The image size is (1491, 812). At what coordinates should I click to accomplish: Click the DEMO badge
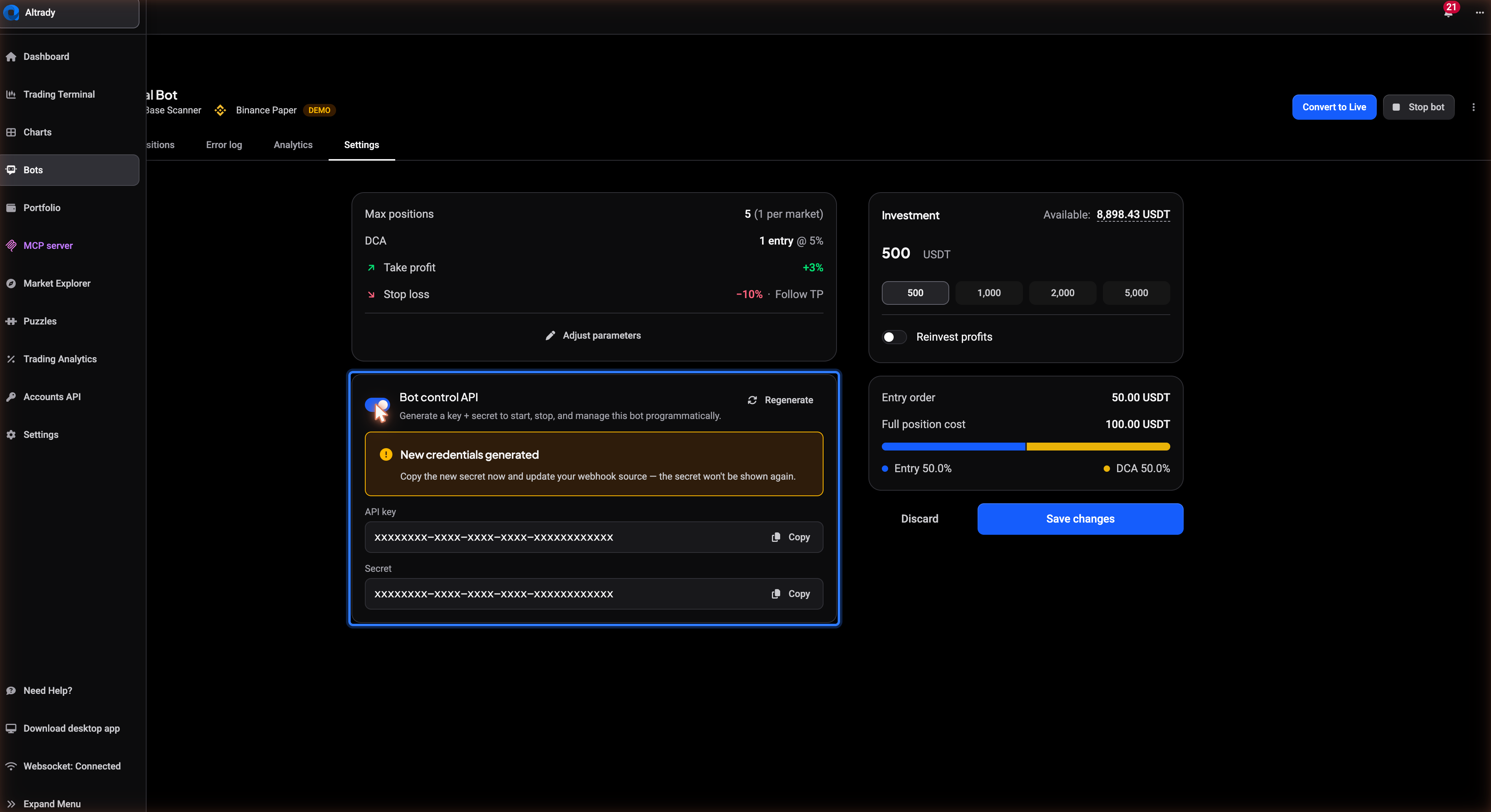coord(320,110)
